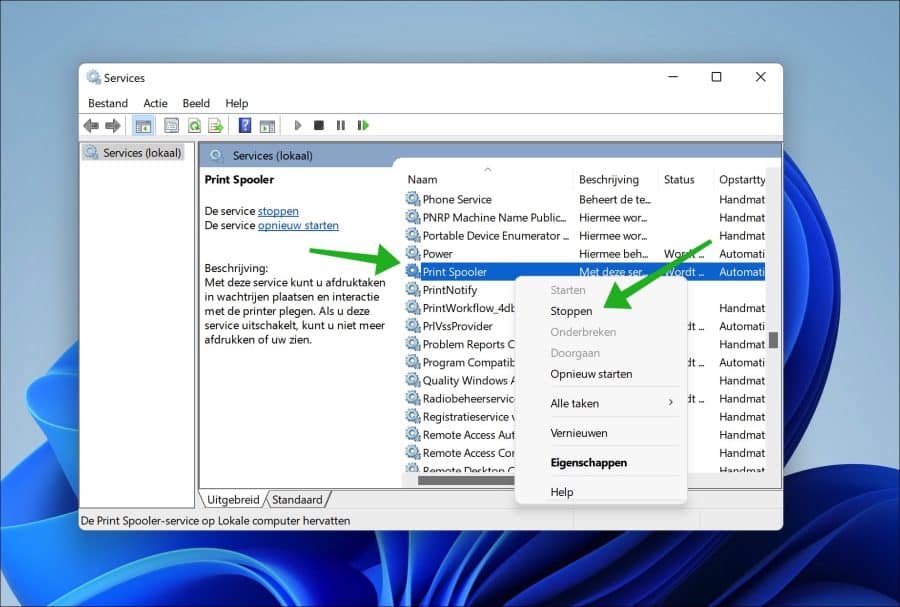Click the Back arrow toolbar icon

pyautogui.click(x=91, y=125)
